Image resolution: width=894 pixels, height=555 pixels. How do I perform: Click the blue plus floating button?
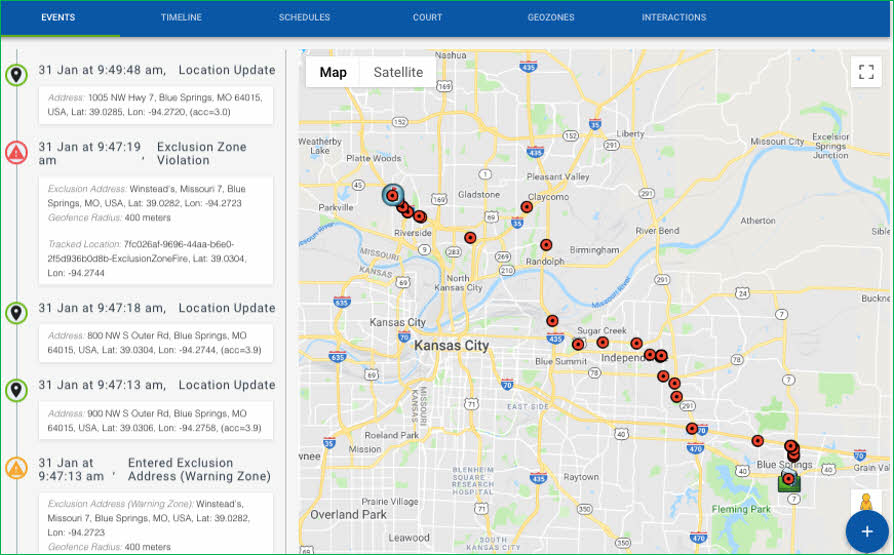pyautogui.click(x=867, y=531)
